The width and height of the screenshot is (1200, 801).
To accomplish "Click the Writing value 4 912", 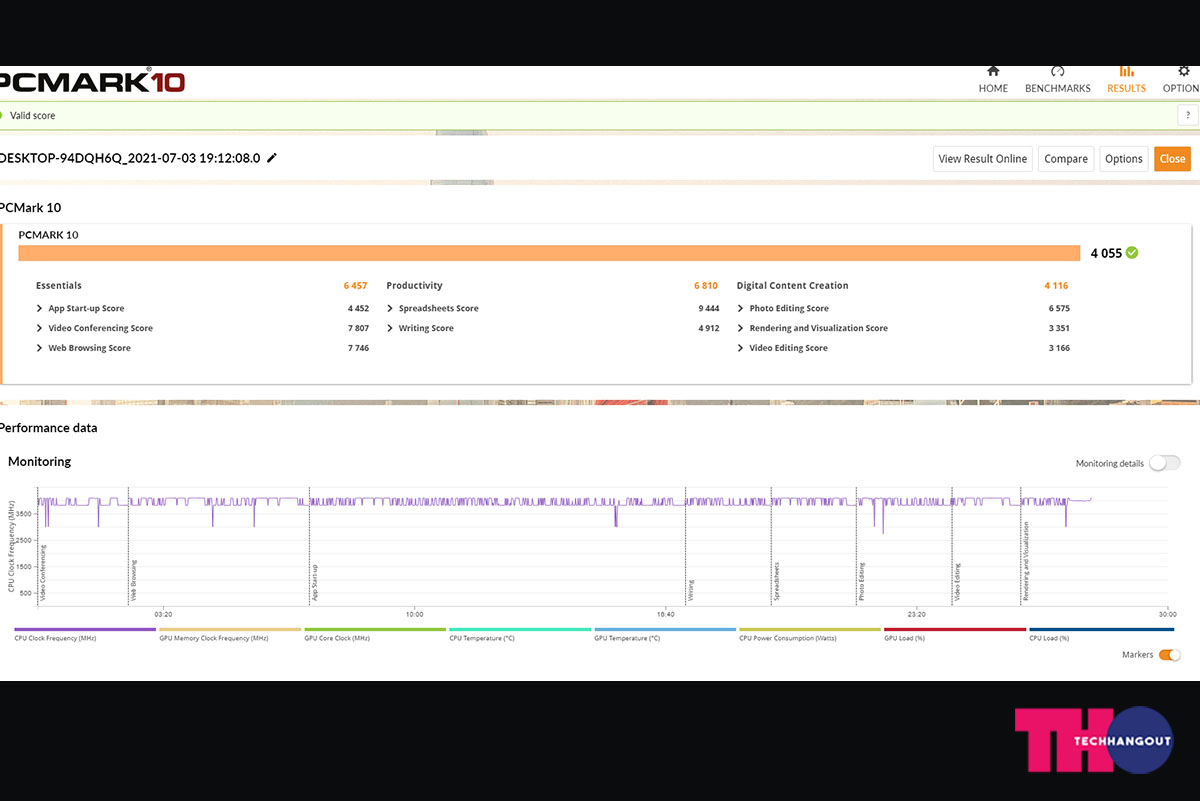I will click(709, 328).
